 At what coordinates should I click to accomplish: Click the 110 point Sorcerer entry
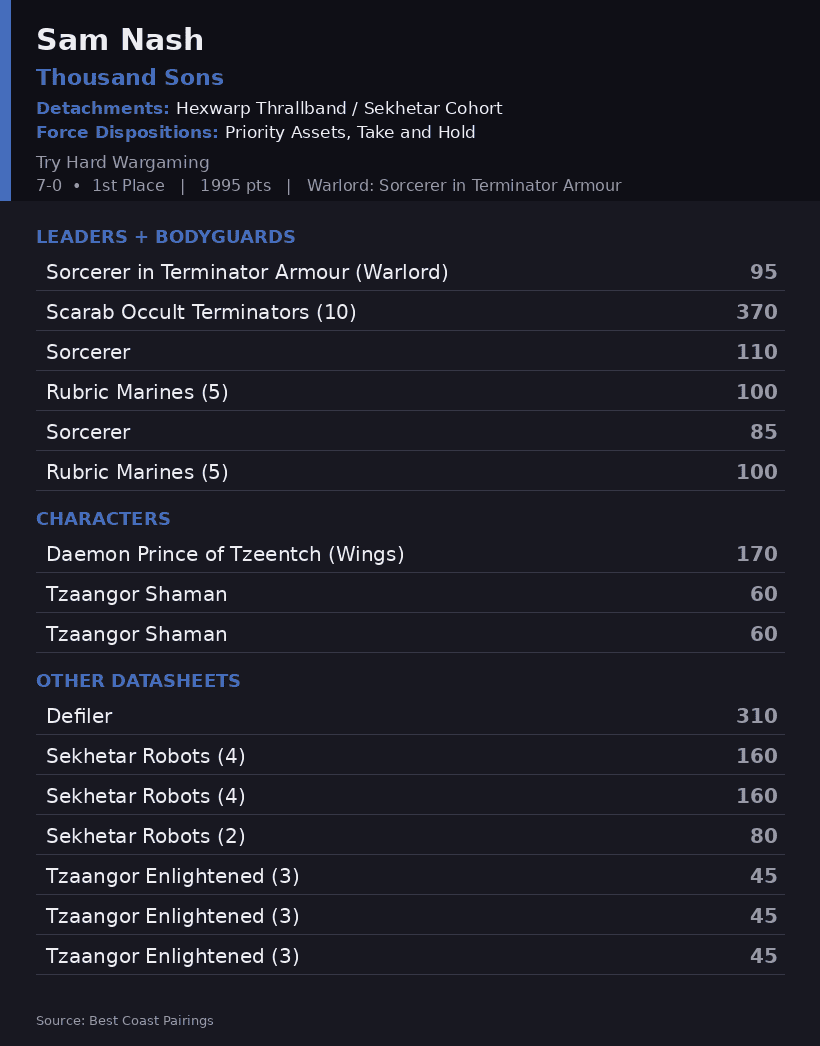click(x=410, y=352)
